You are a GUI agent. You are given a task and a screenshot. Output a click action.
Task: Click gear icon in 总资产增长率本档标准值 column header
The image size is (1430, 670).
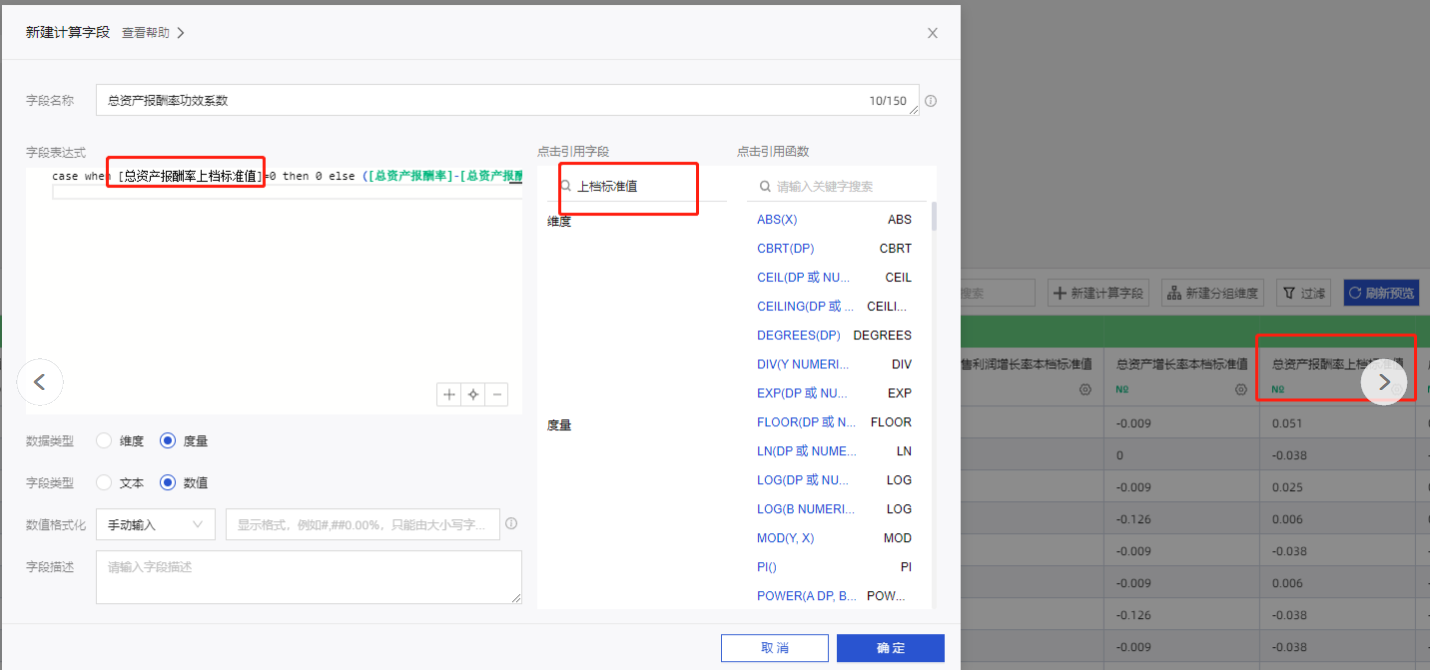coord(1241,390)
